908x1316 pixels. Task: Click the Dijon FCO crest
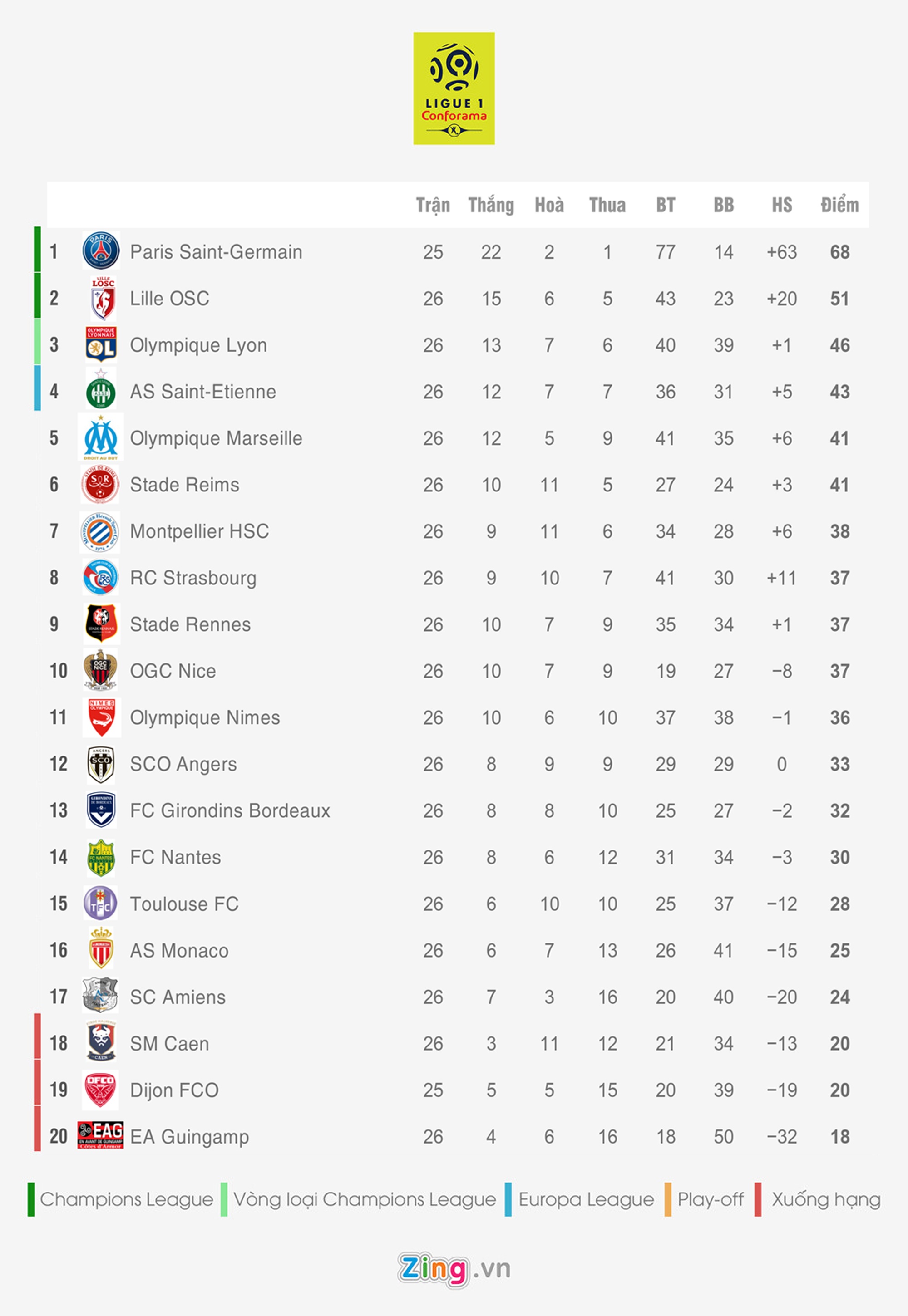coord(100,1089)
